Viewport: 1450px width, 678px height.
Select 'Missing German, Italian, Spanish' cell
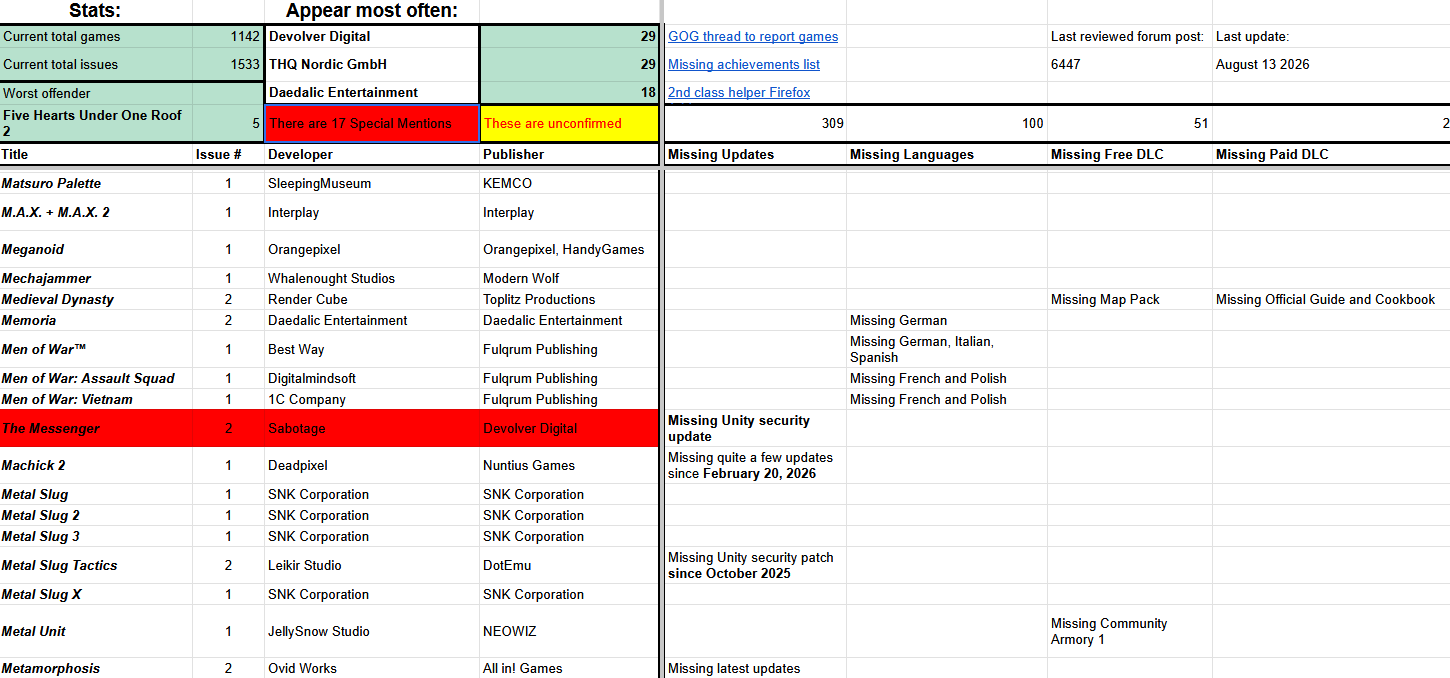947,350
